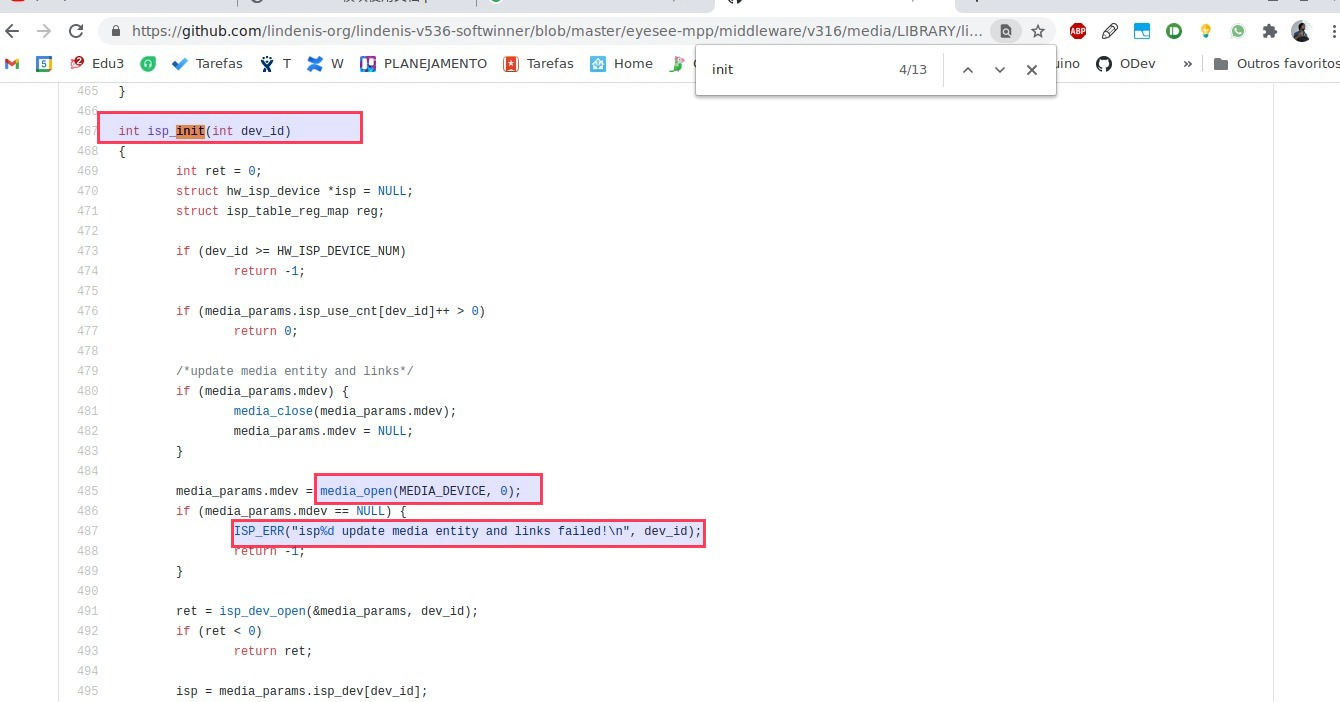Open the Google Calendar bookmark
This screenshot has width=1340, height=702.
[x=44, y=63]
